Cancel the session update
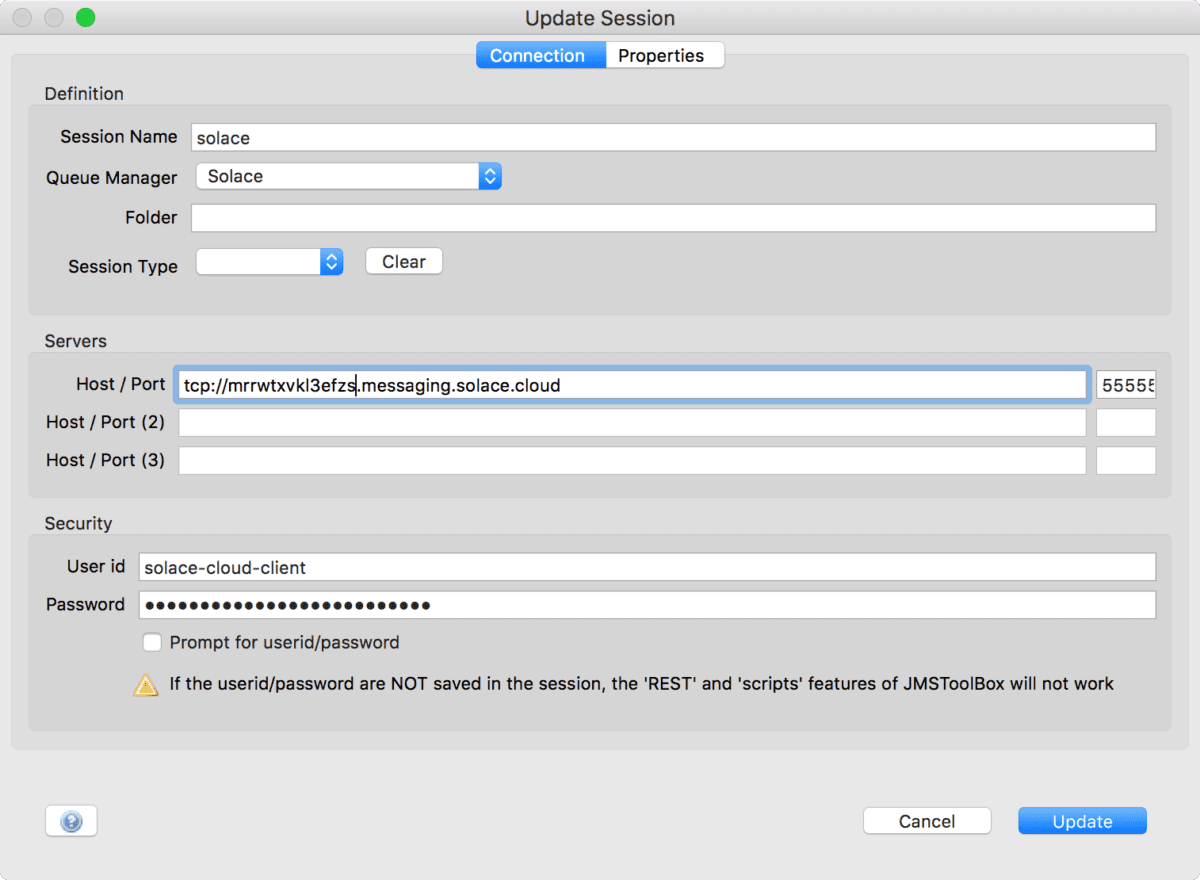 (x=926, y=820)
